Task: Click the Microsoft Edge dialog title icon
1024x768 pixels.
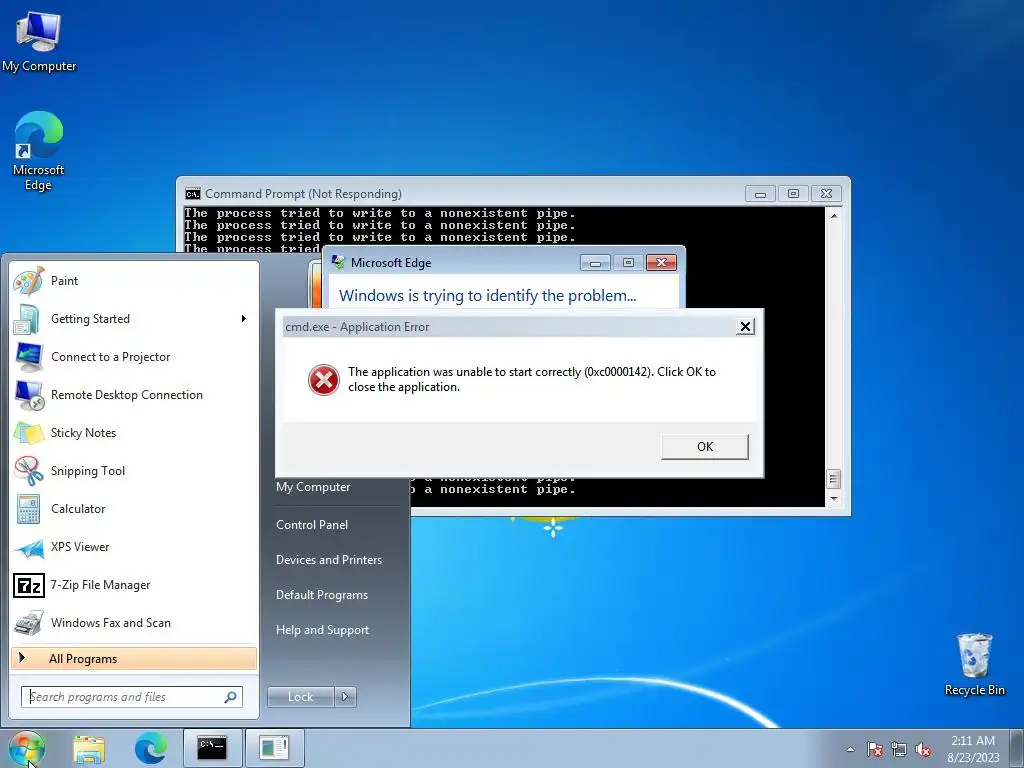Action: pyautogui.click(x=338, y=263)
